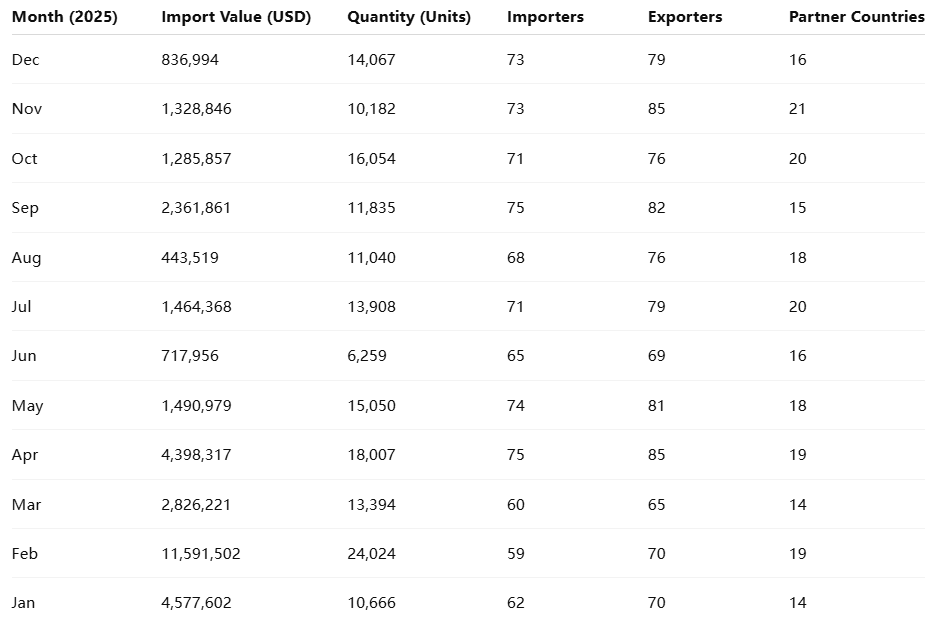Click the Importers column header
The width and height of the screenshot is (934, 620).
tap(545, 17)
